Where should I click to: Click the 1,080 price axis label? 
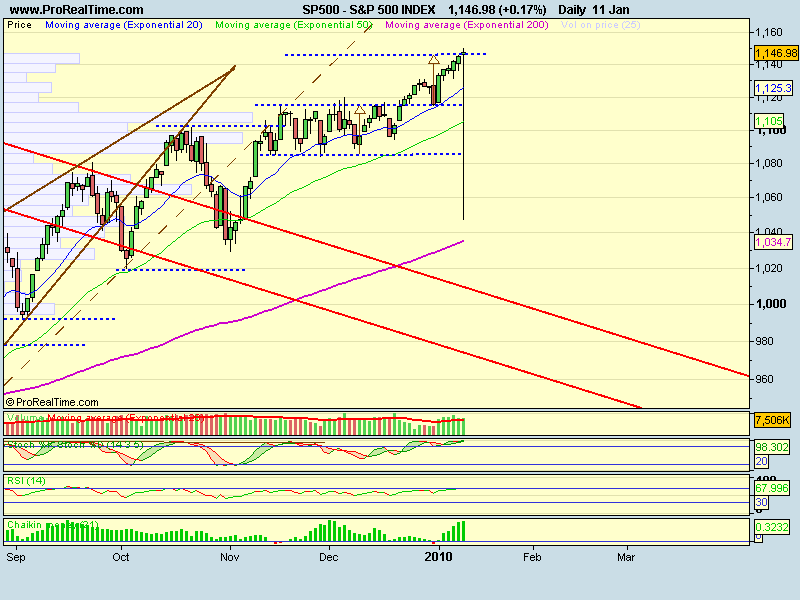(x=768, y=163)
